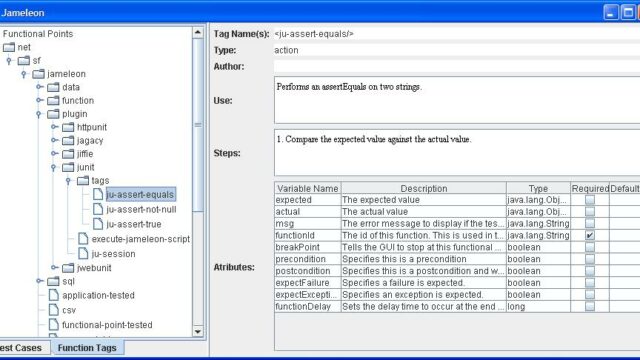The height and width of the screenshot is (360, 640).
Task: Toggle Required checkbox for msg attribute
Action: click(590, 223)
